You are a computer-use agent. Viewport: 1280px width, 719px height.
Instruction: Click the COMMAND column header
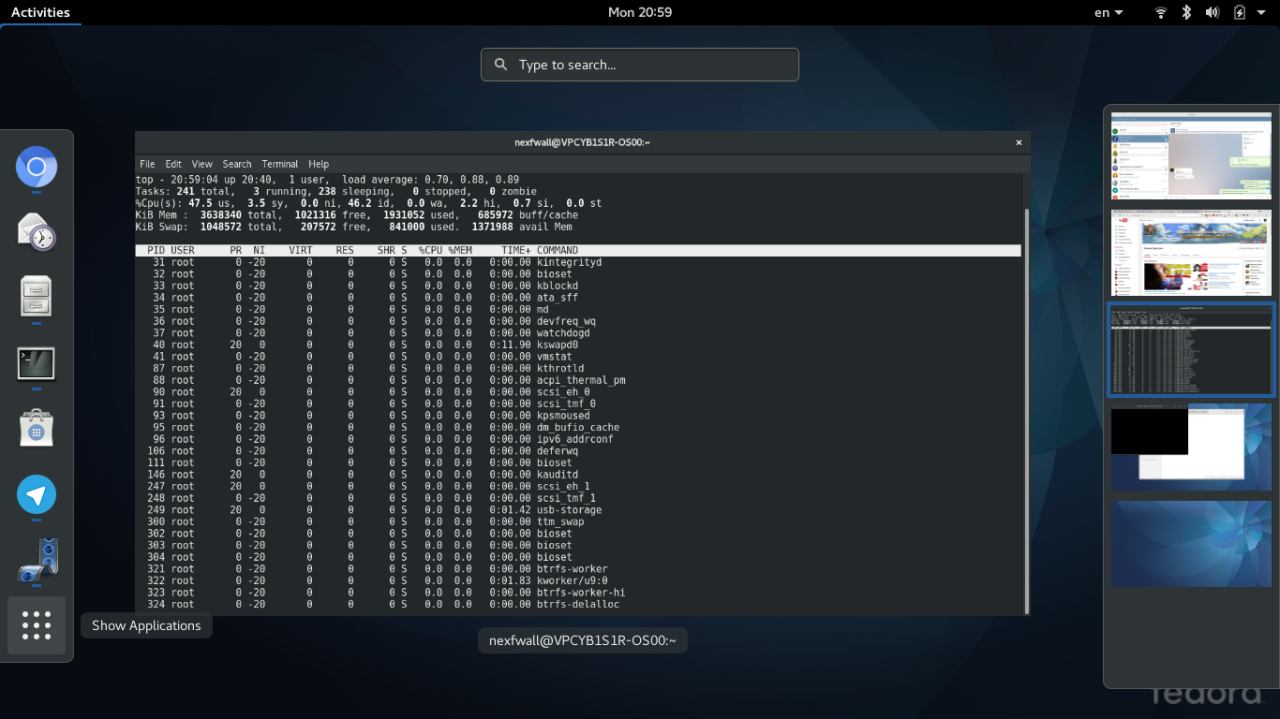click(557, 251)
